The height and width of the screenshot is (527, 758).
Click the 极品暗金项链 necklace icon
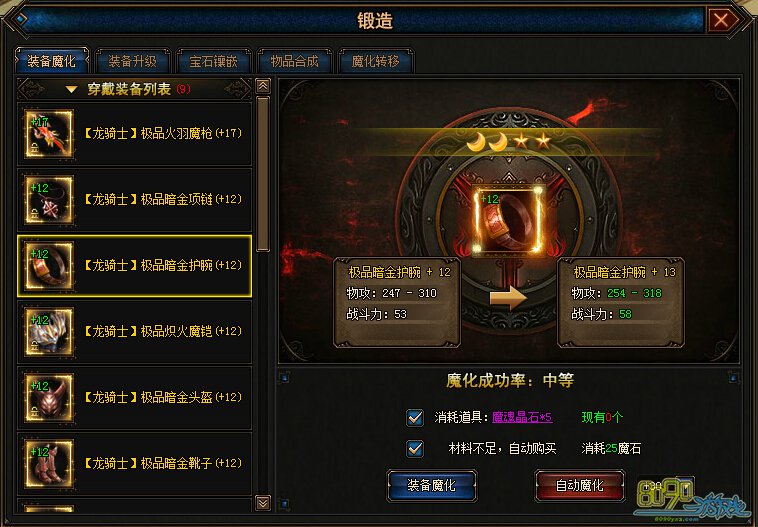[49, 200]
